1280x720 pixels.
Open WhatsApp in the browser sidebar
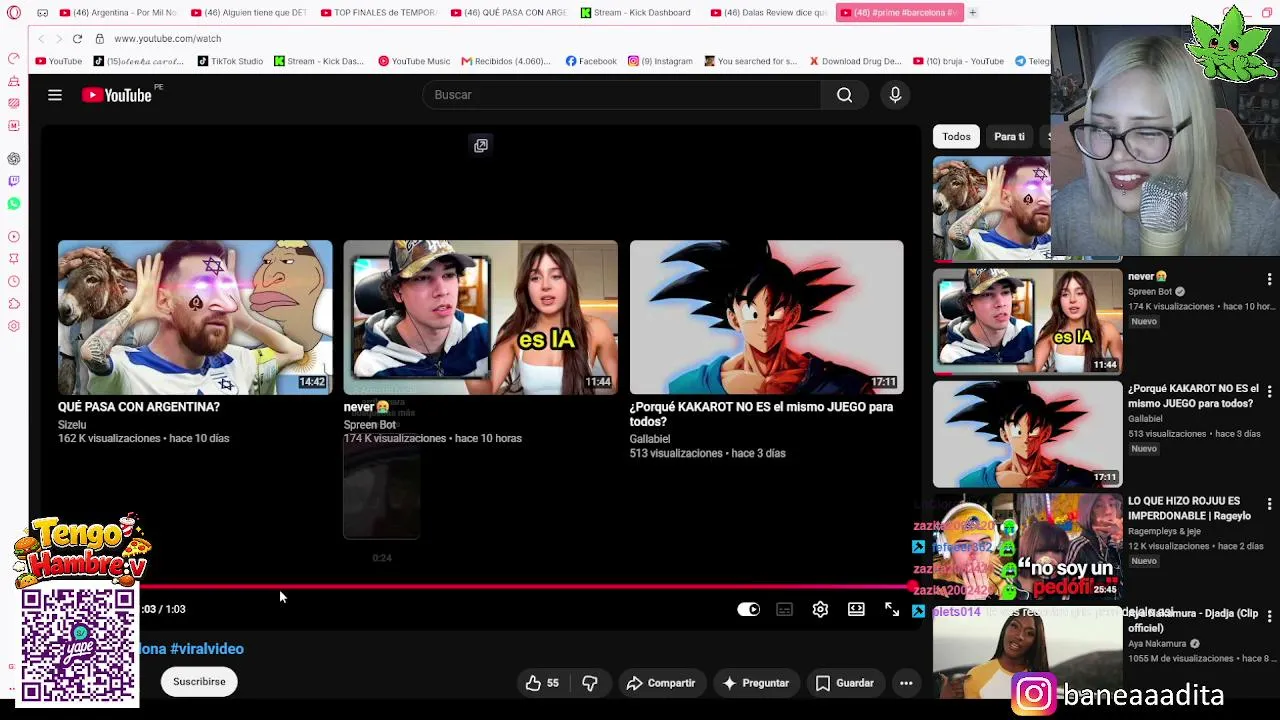[14, 203]
